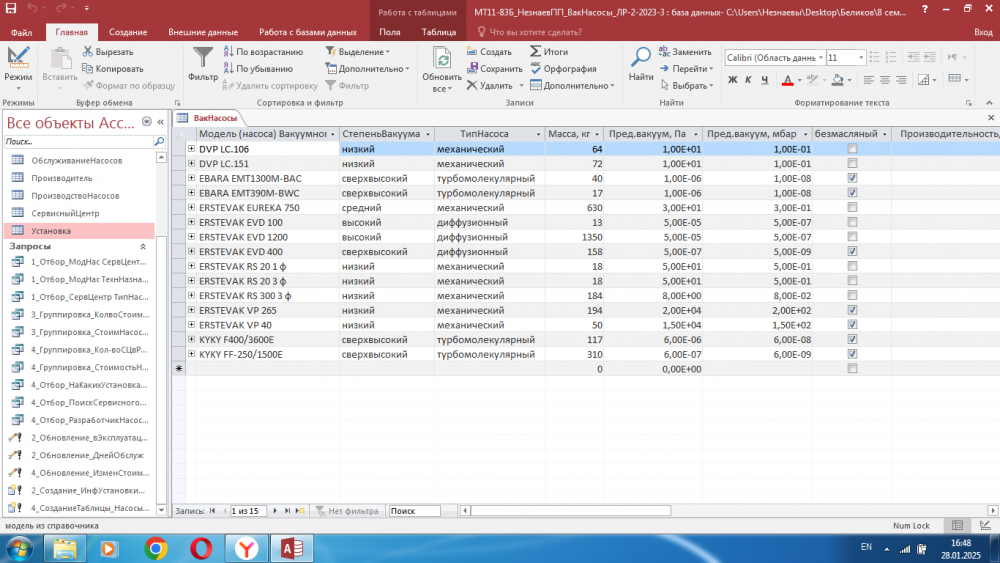1000x563 pixels.
Task: Open the ТипНасоса column dropdown arrow
Action: pyautogui.click(x=537, y=134)
